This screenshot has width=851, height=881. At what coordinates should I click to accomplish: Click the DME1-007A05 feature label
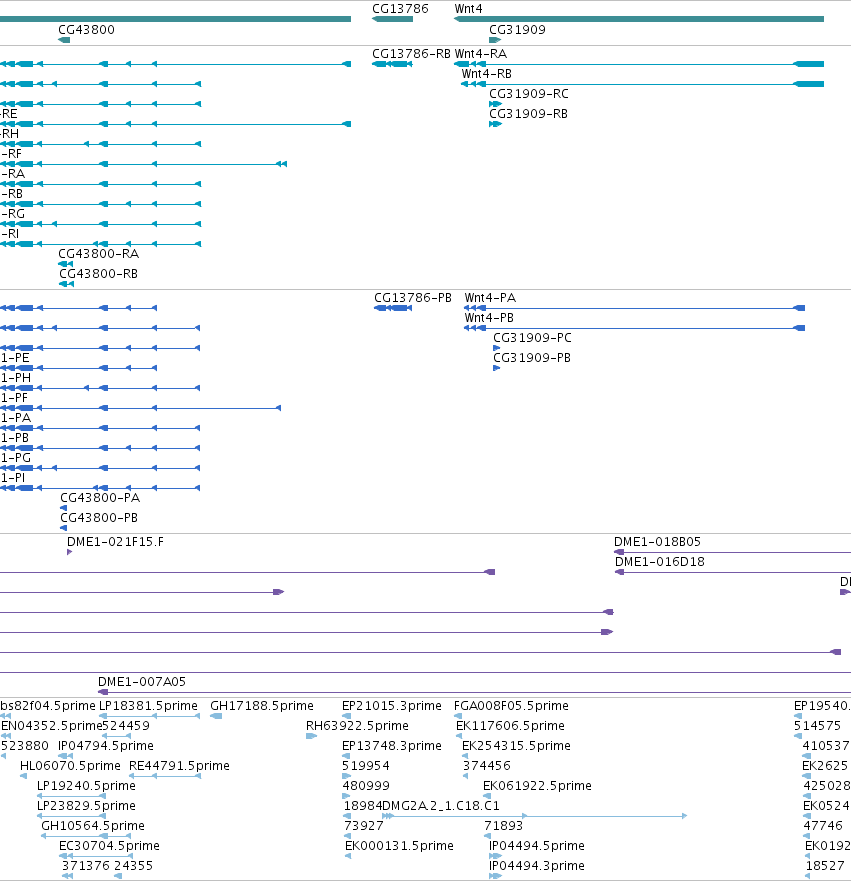[142, 682]
